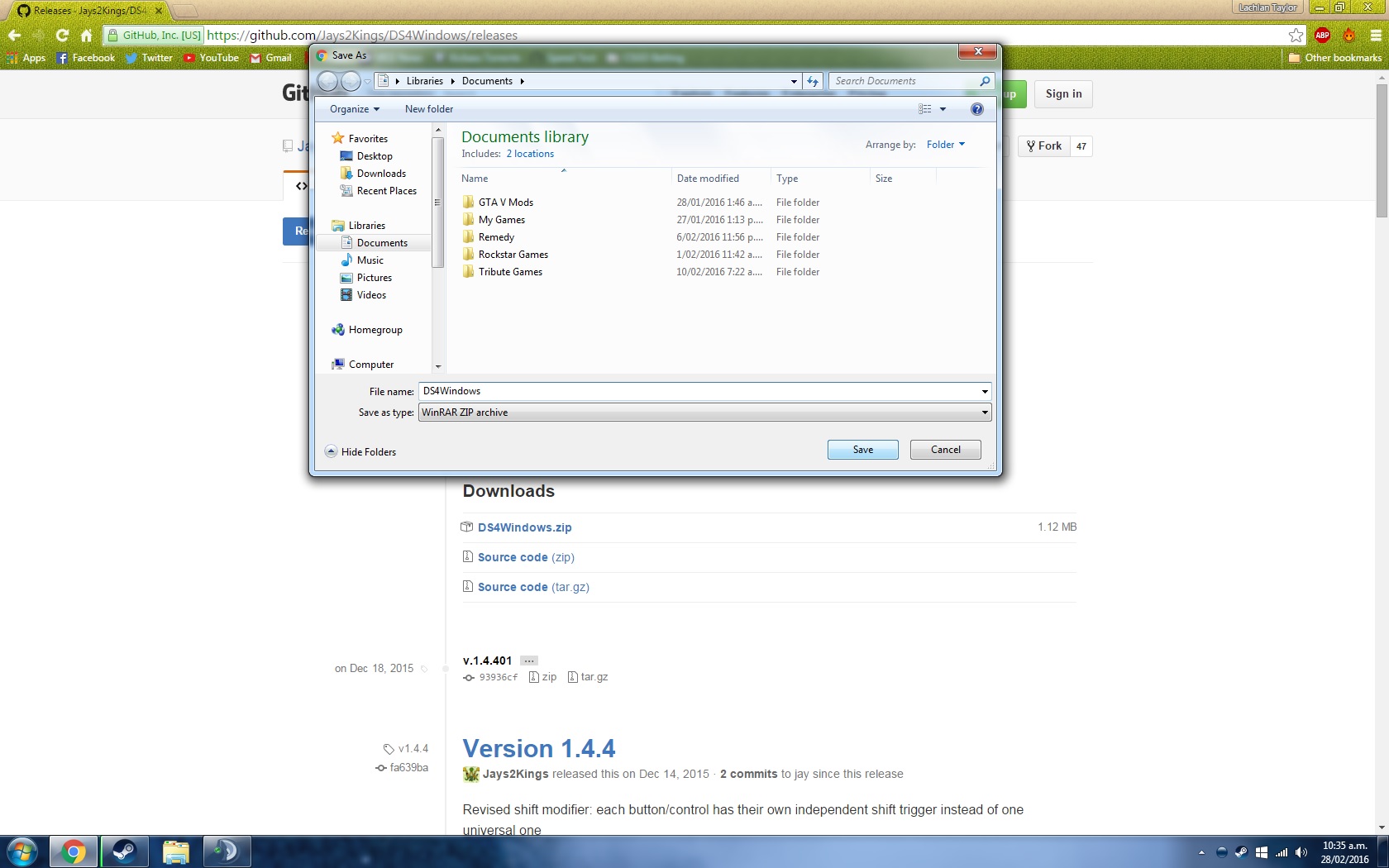Click the File name input field

point(699,392)
